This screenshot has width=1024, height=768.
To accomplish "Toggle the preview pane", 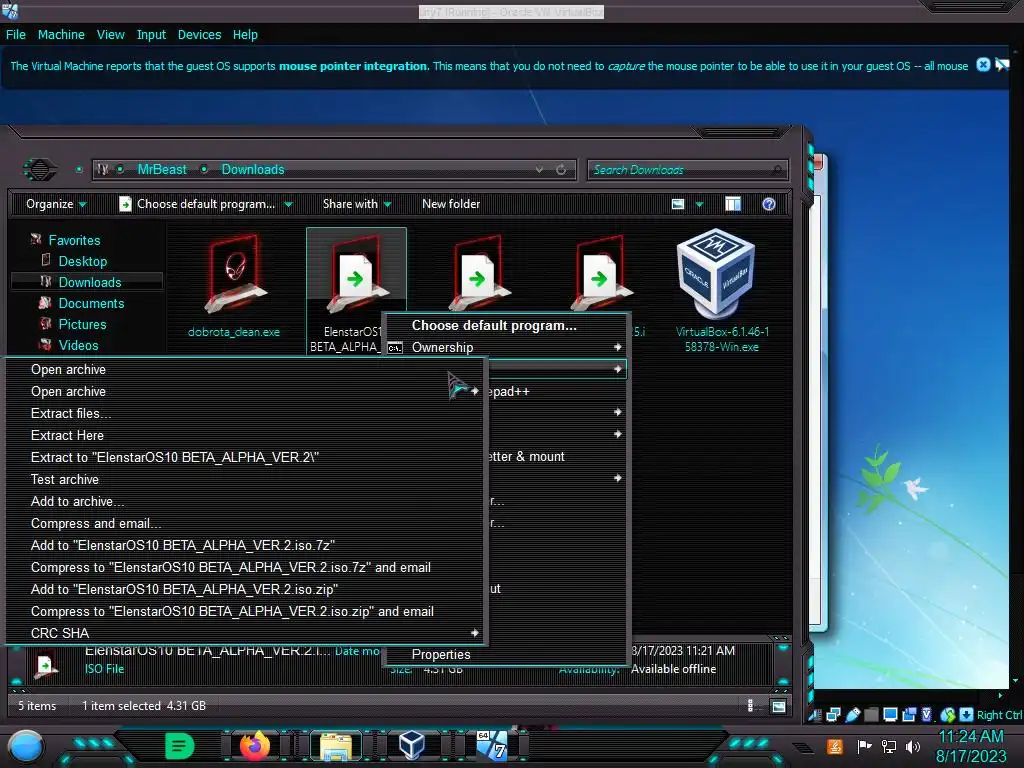I will (733, 204).
